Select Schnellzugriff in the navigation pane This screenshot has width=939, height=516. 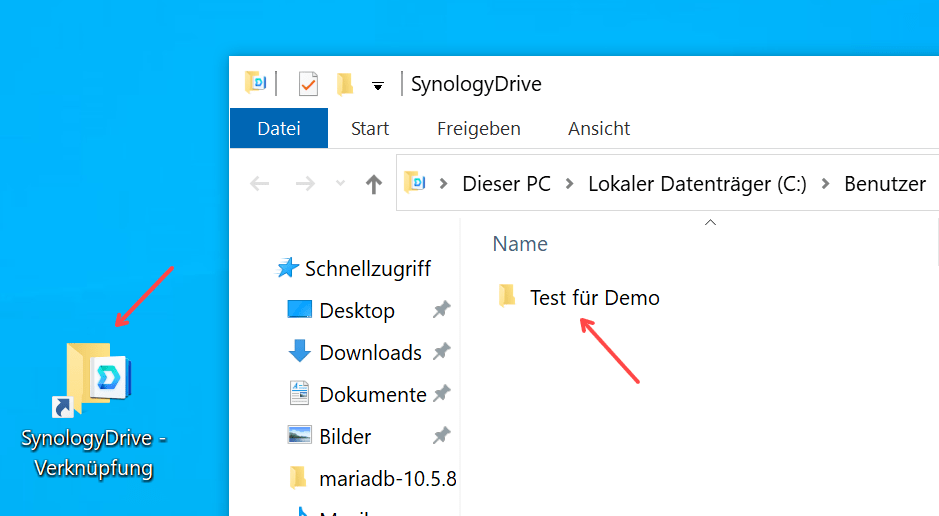click(367, 268)
